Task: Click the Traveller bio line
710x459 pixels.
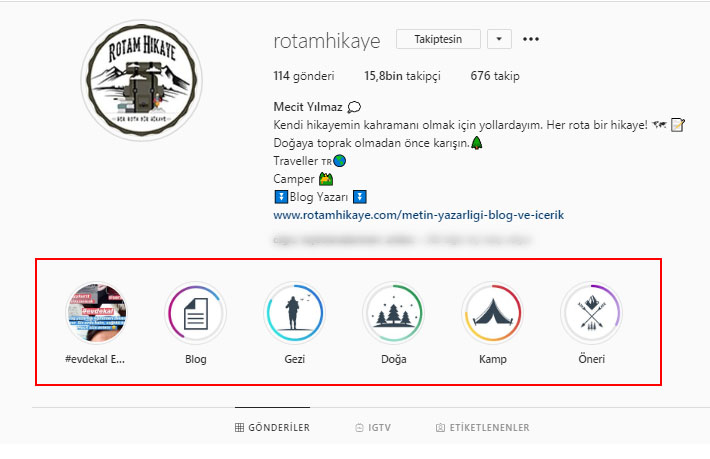Action: point(310,161)
